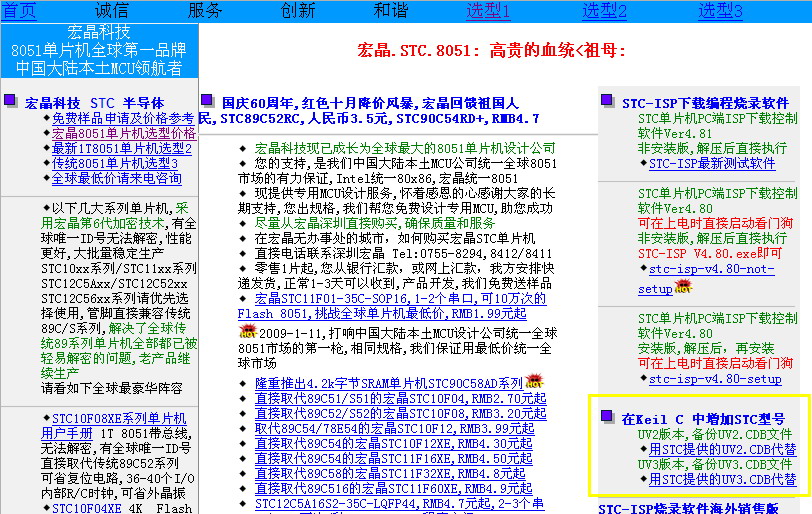
Task: Click the 请看如下全球最豪华阵容 text
Action: click(111, 388)
